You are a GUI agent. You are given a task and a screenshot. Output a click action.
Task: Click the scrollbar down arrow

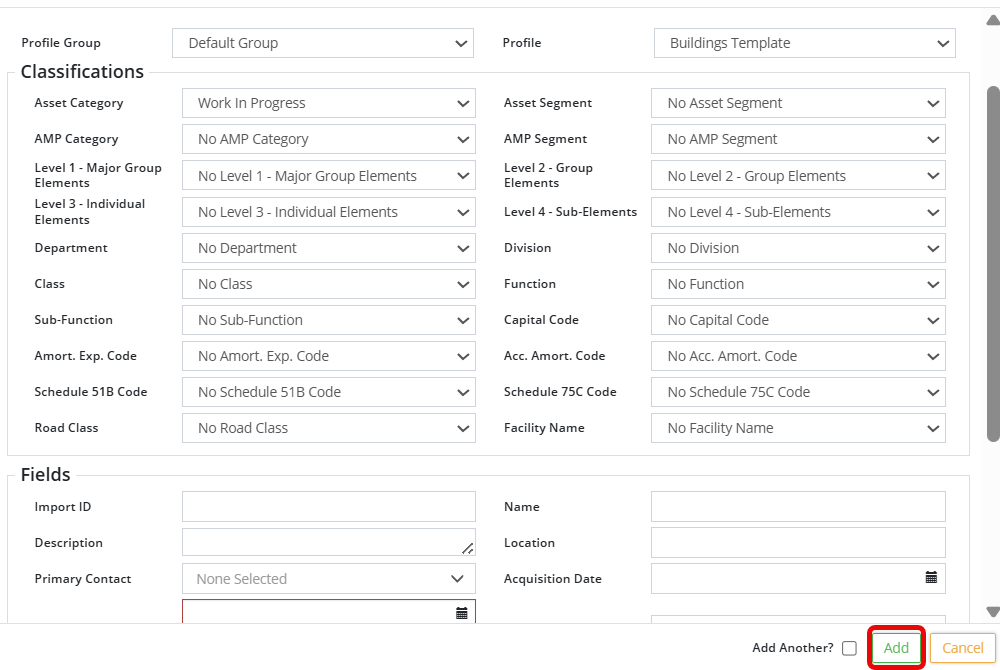(x=992, y=611)
